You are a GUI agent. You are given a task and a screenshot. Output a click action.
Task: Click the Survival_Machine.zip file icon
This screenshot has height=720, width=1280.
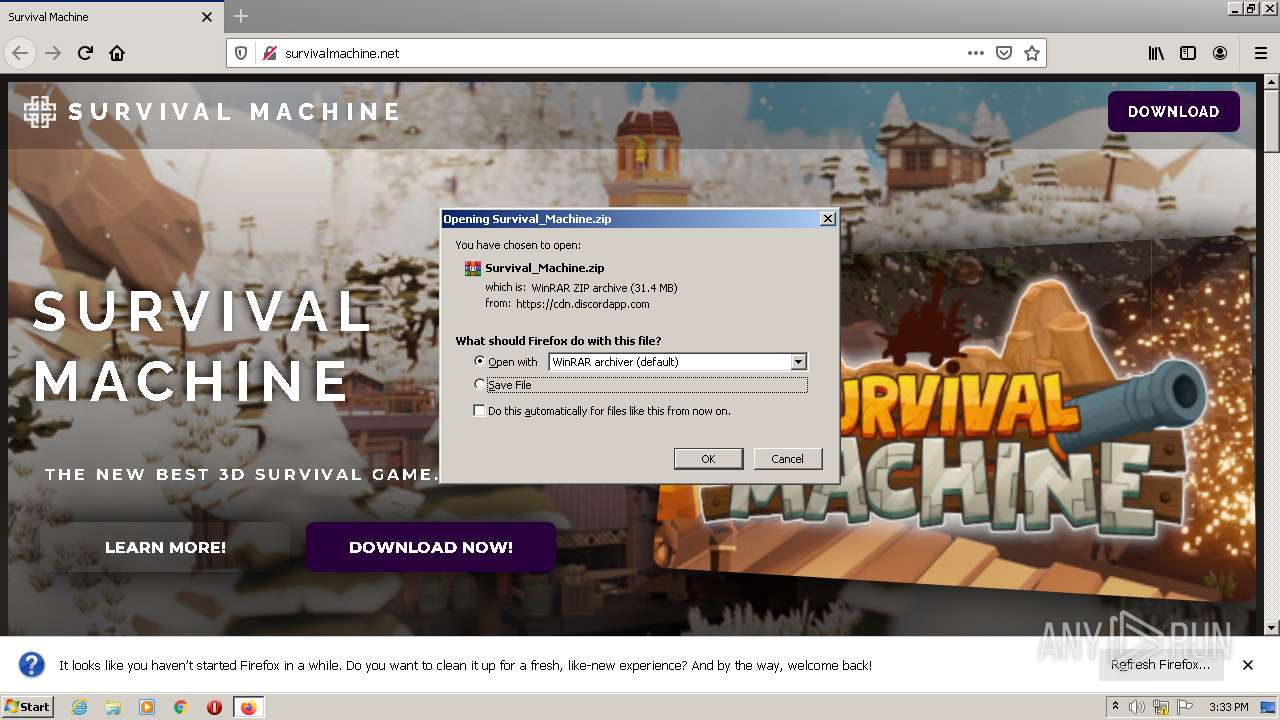(x=473, y=268)
